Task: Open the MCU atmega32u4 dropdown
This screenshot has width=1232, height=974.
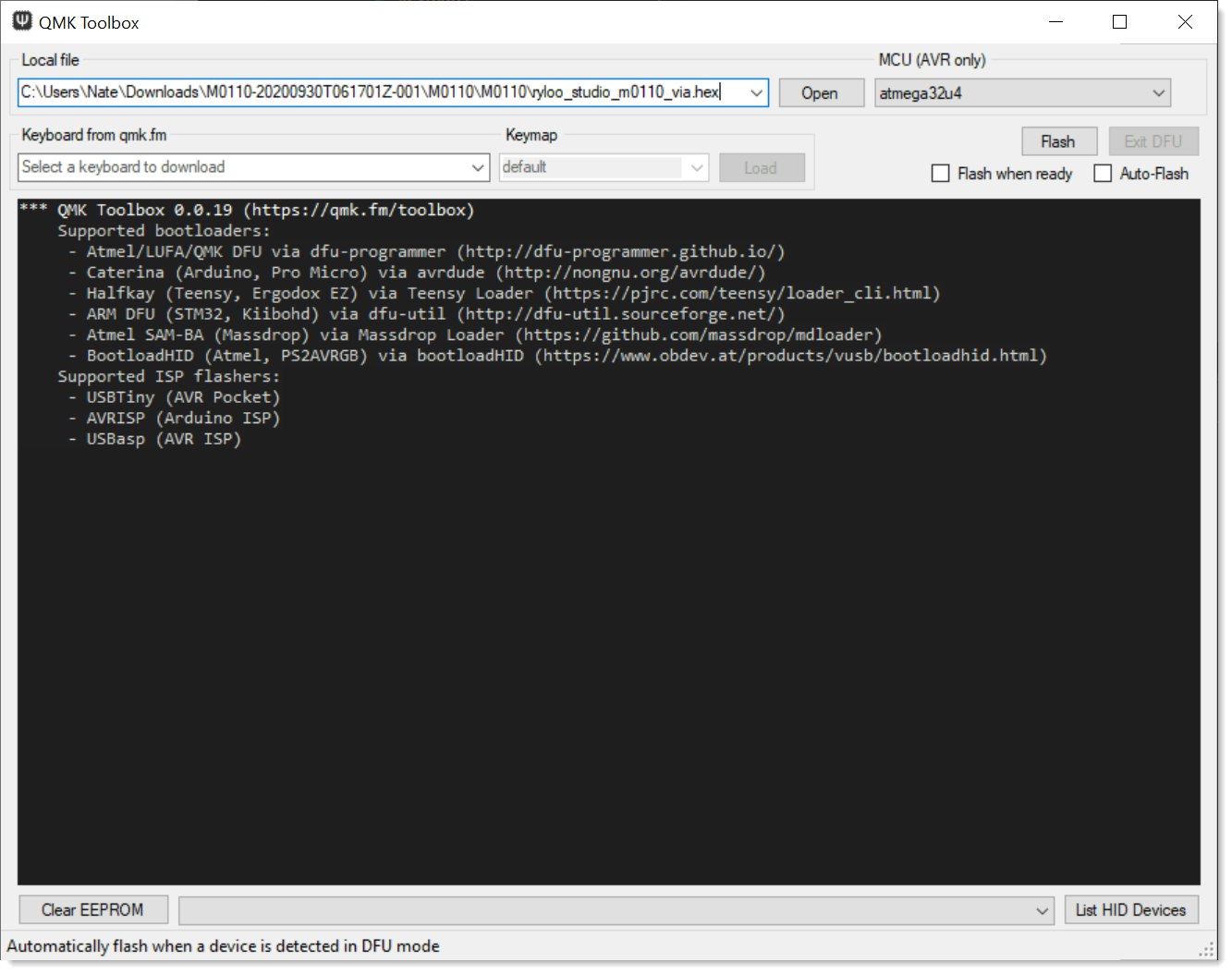Action: (1158, 93)
